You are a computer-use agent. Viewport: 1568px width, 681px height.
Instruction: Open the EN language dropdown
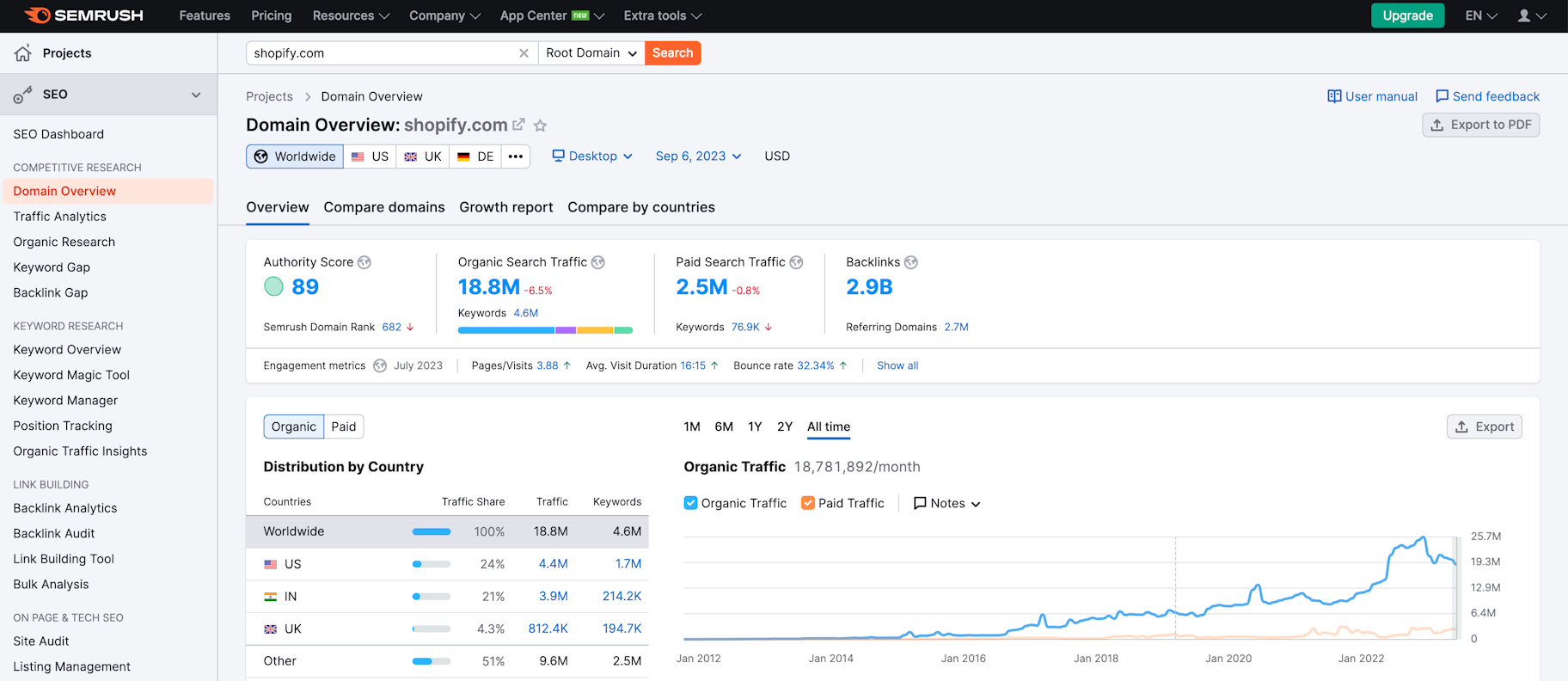pyautogui.click(x=1481, y=15)
